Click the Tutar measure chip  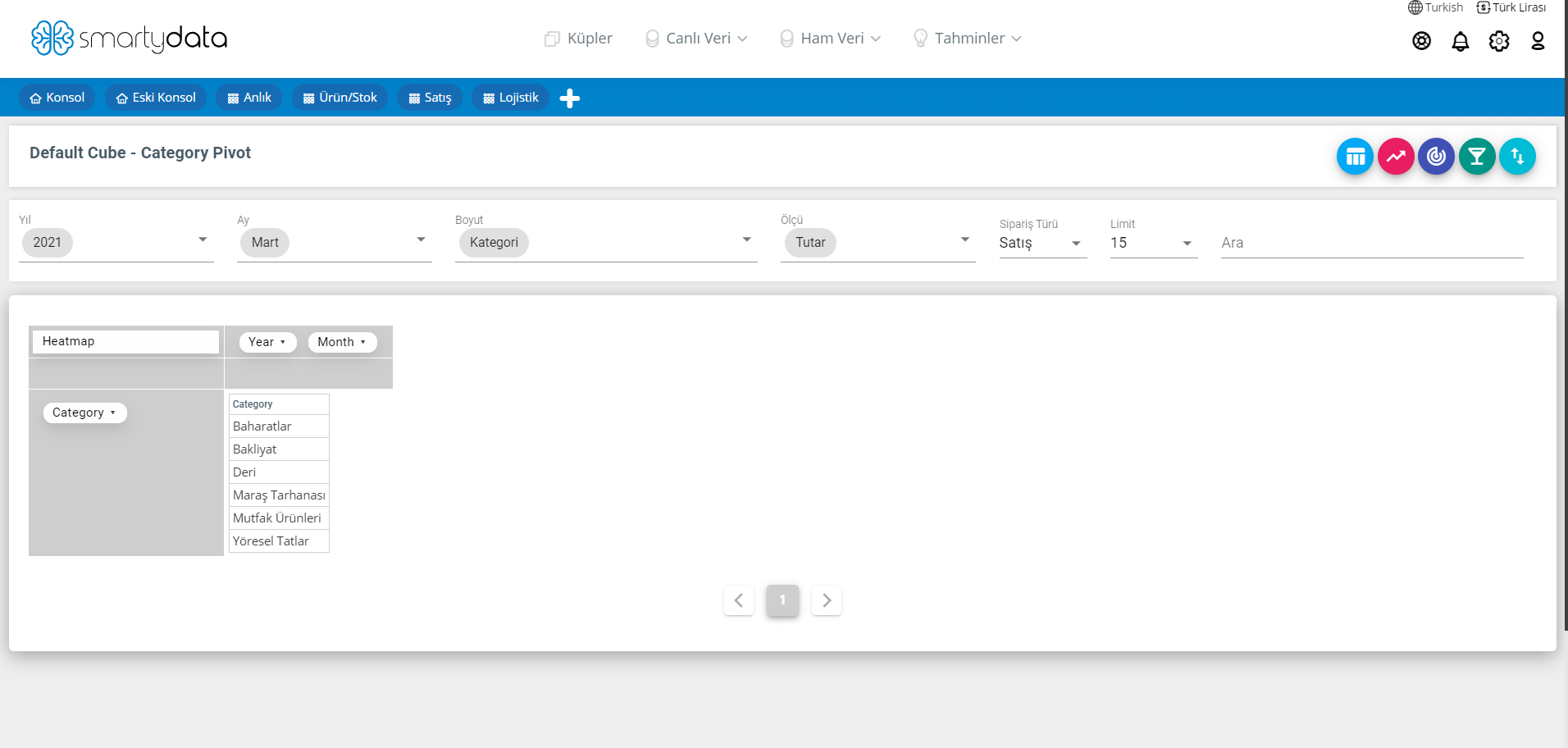[810, 243]
